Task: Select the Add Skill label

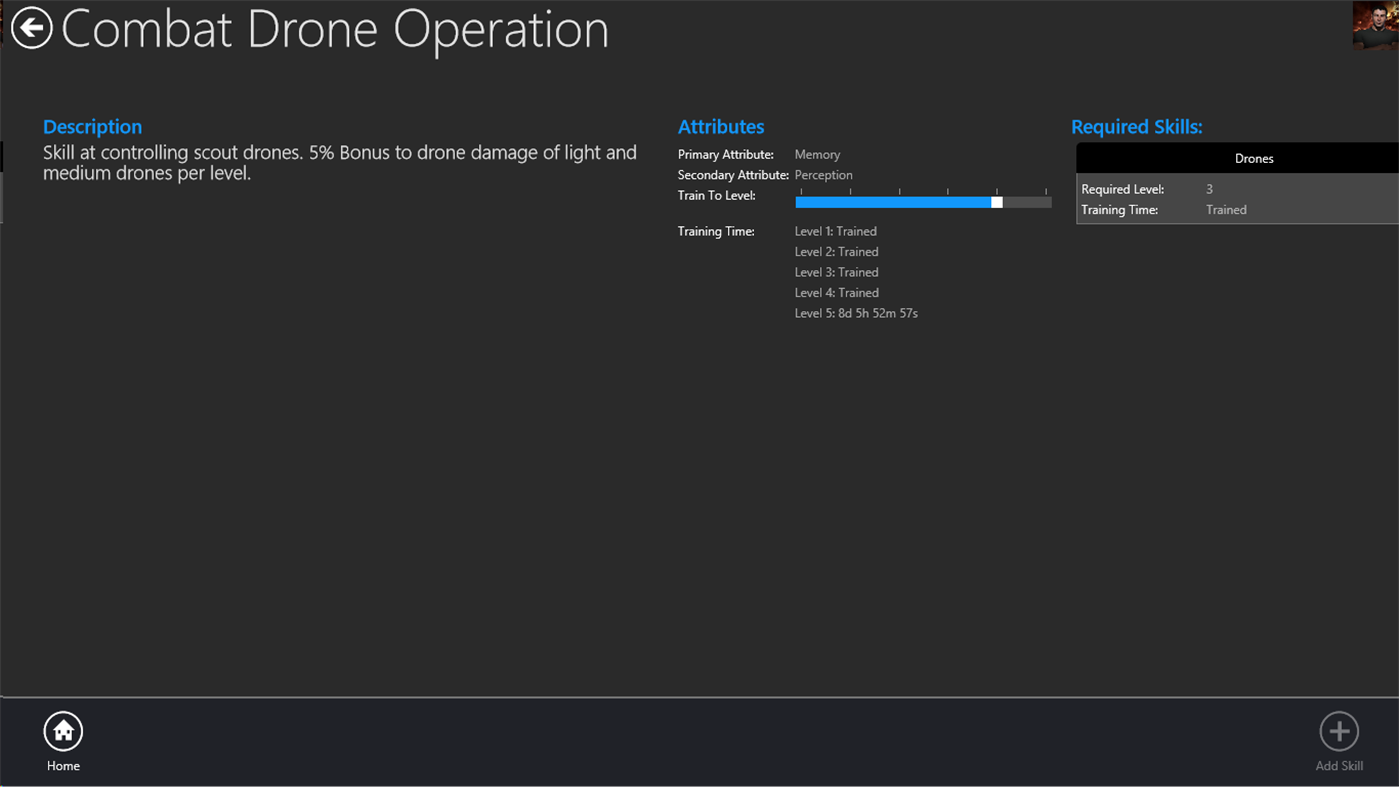Action: click(1339, 765)
